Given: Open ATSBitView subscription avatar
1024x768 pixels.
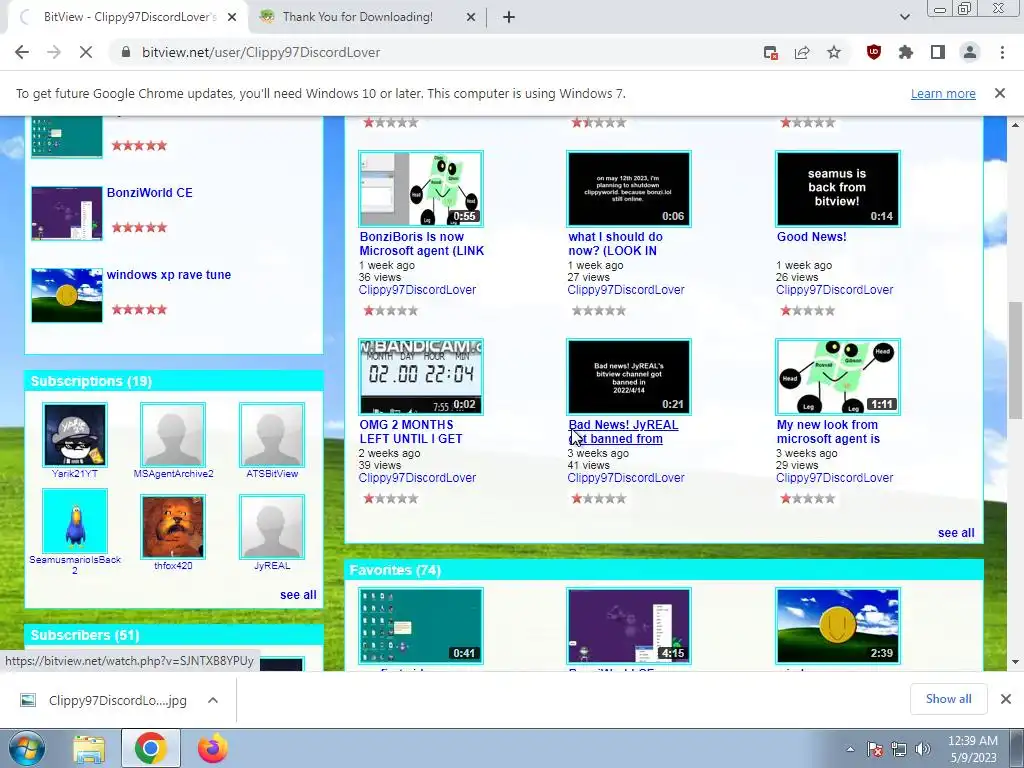Looking at the screenshot, I should tap(272, 434).
